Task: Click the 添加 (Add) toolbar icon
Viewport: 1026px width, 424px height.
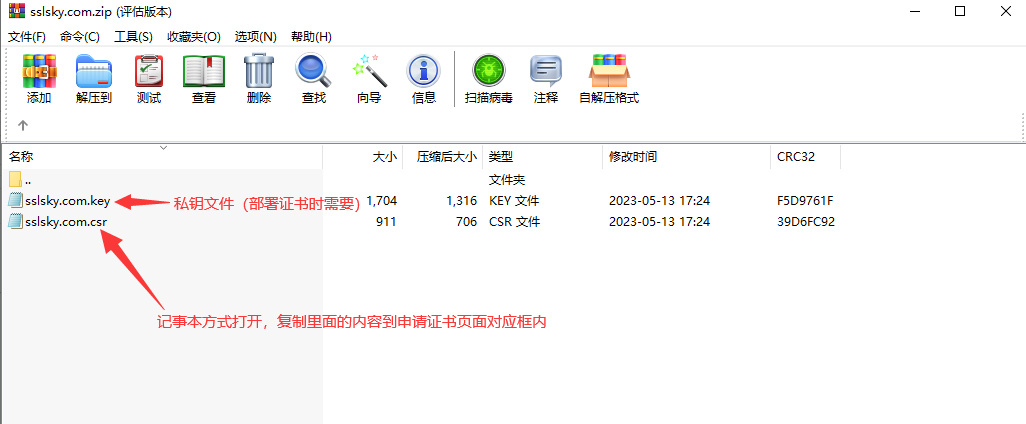Action: 39,71
